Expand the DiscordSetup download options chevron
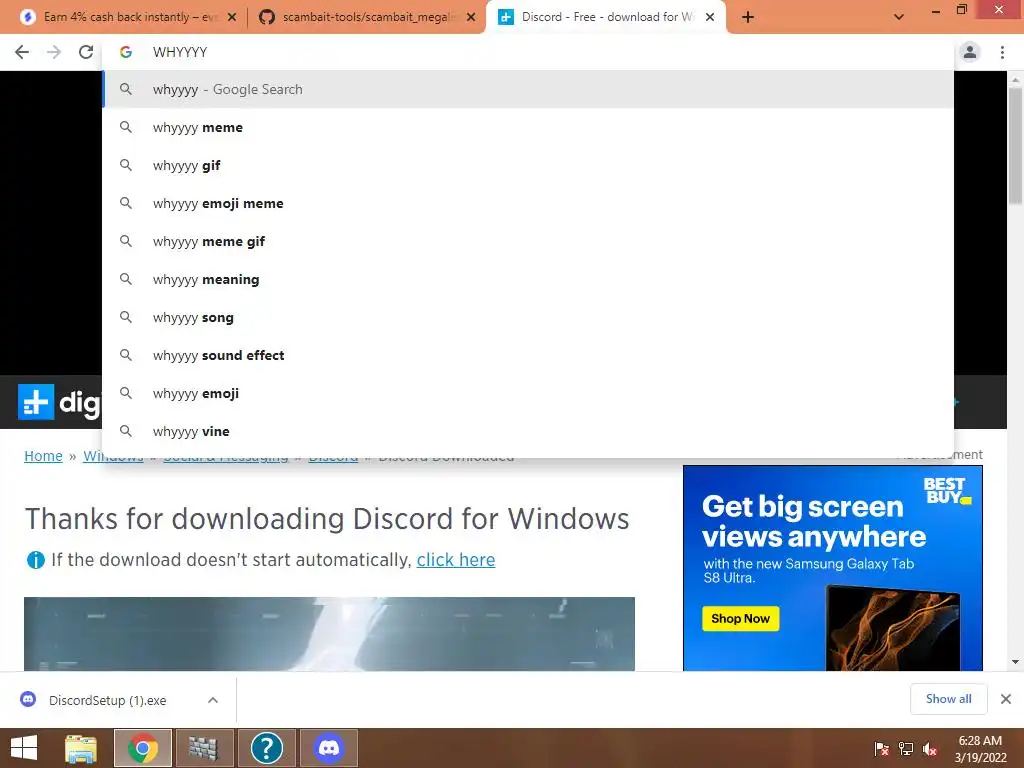 (x=213, y=700)
